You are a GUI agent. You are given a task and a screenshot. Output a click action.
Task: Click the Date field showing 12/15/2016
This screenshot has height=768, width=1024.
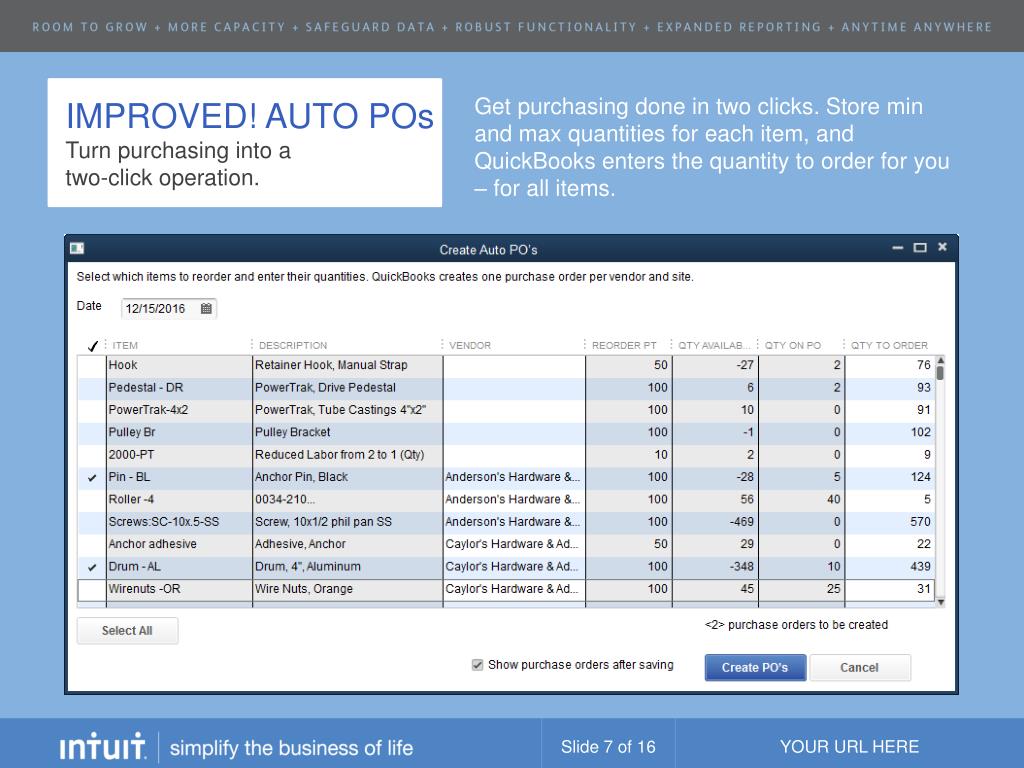[x=169, y=308]
